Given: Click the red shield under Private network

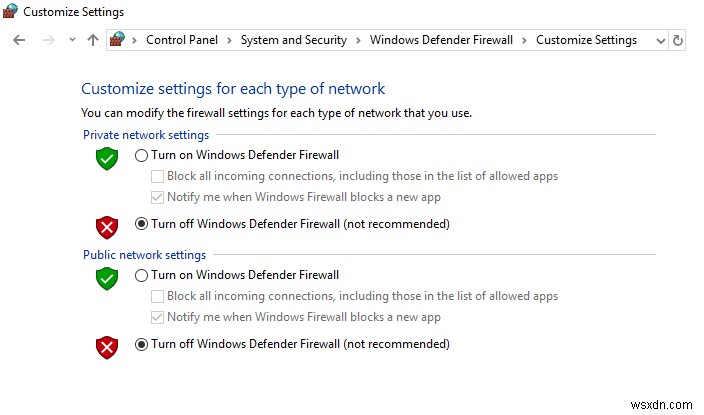Looking at the screenshot, I should point(107,227).
